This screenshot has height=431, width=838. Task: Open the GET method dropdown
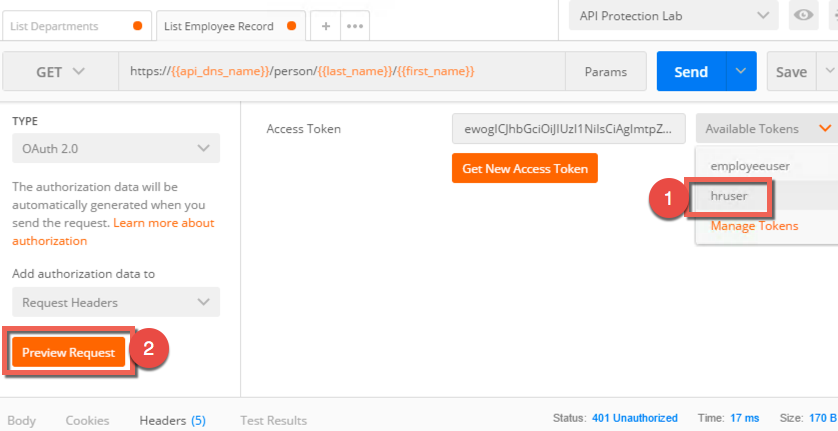click(x=60, y=71)
